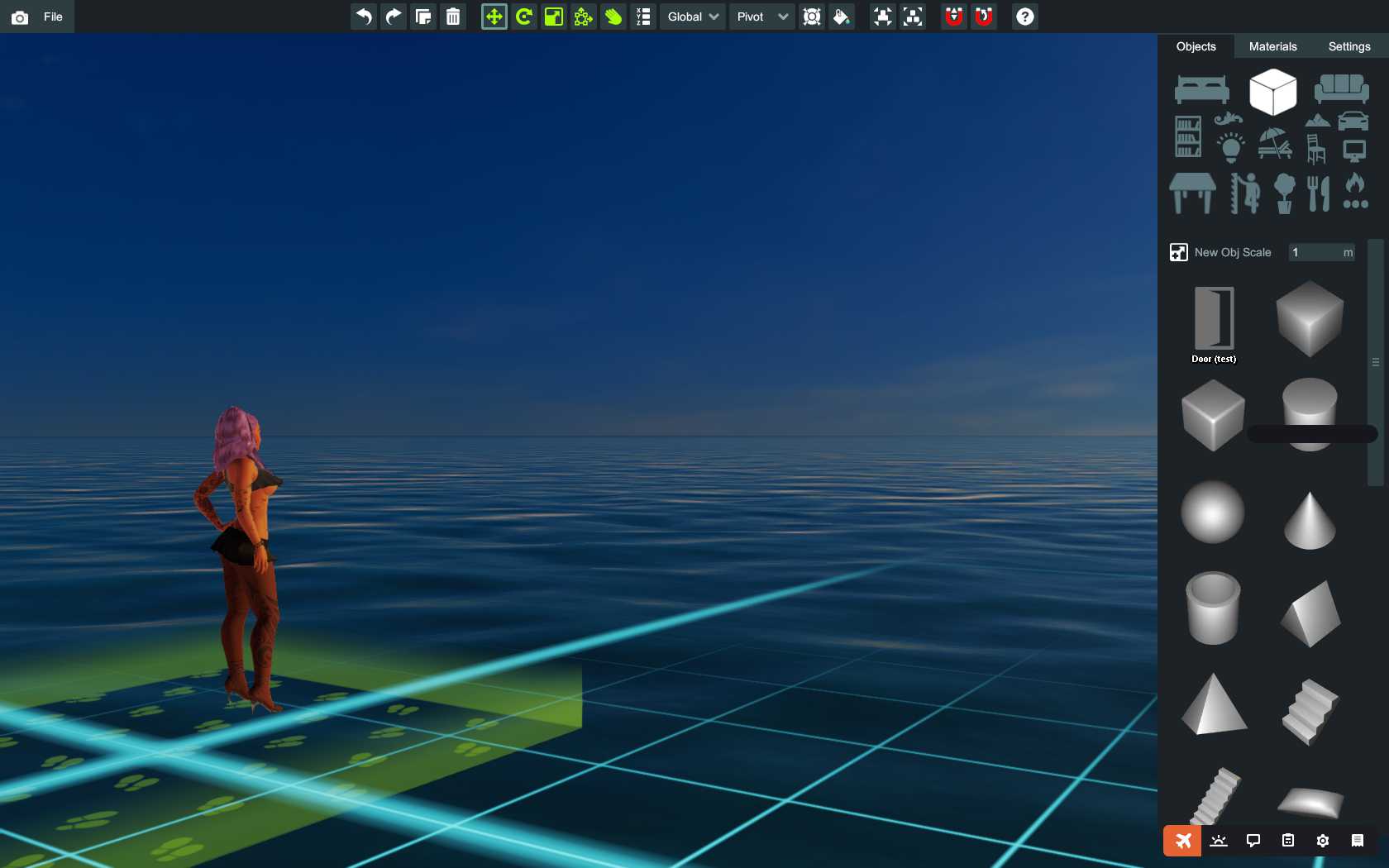The height and width of the screenshot is (868, 1389).
Task: Open the fire effects category
Action: click(x=1355, y=191)
